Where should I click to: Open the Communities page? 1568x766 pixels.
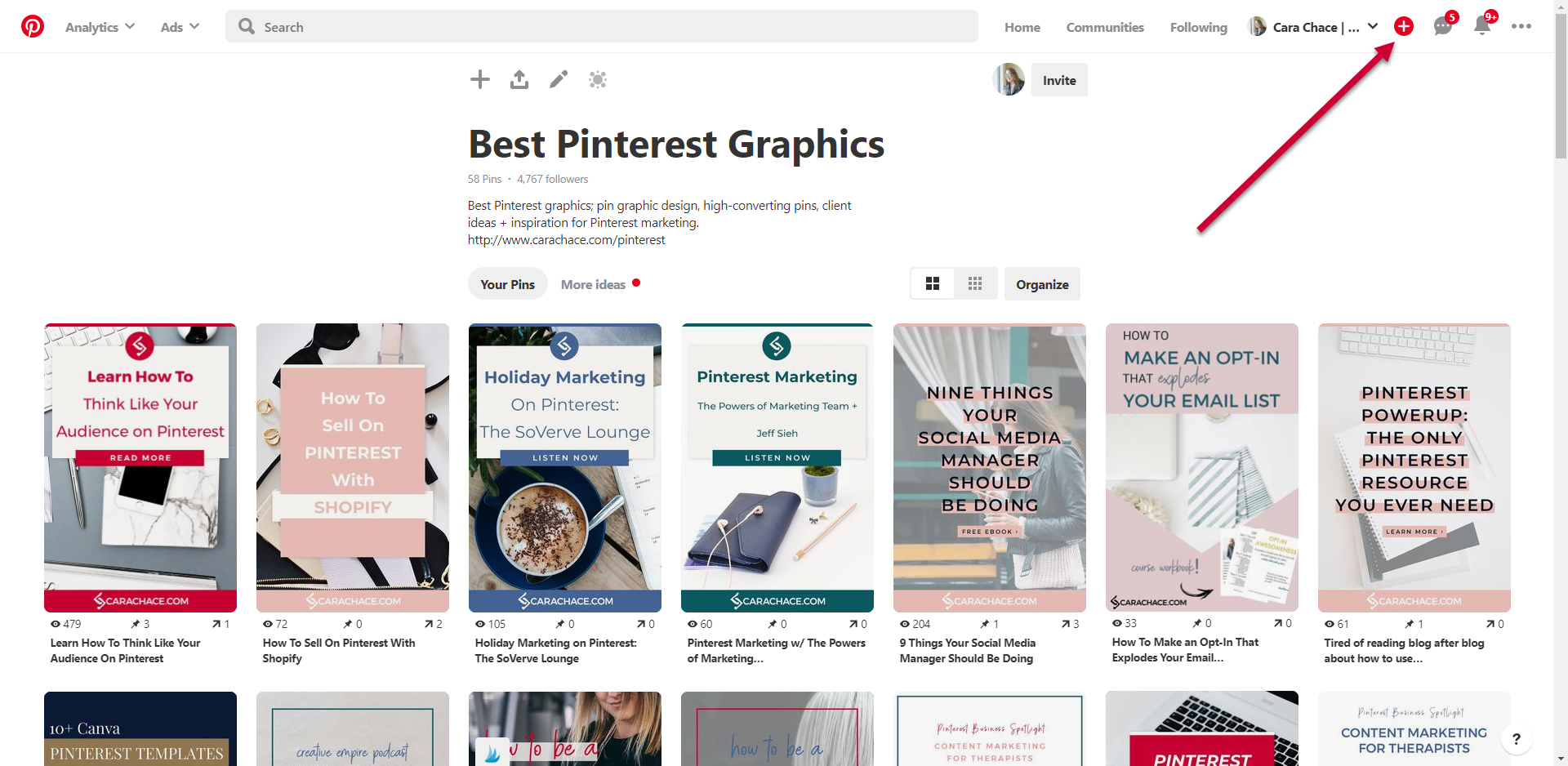tap(1105, 27)
